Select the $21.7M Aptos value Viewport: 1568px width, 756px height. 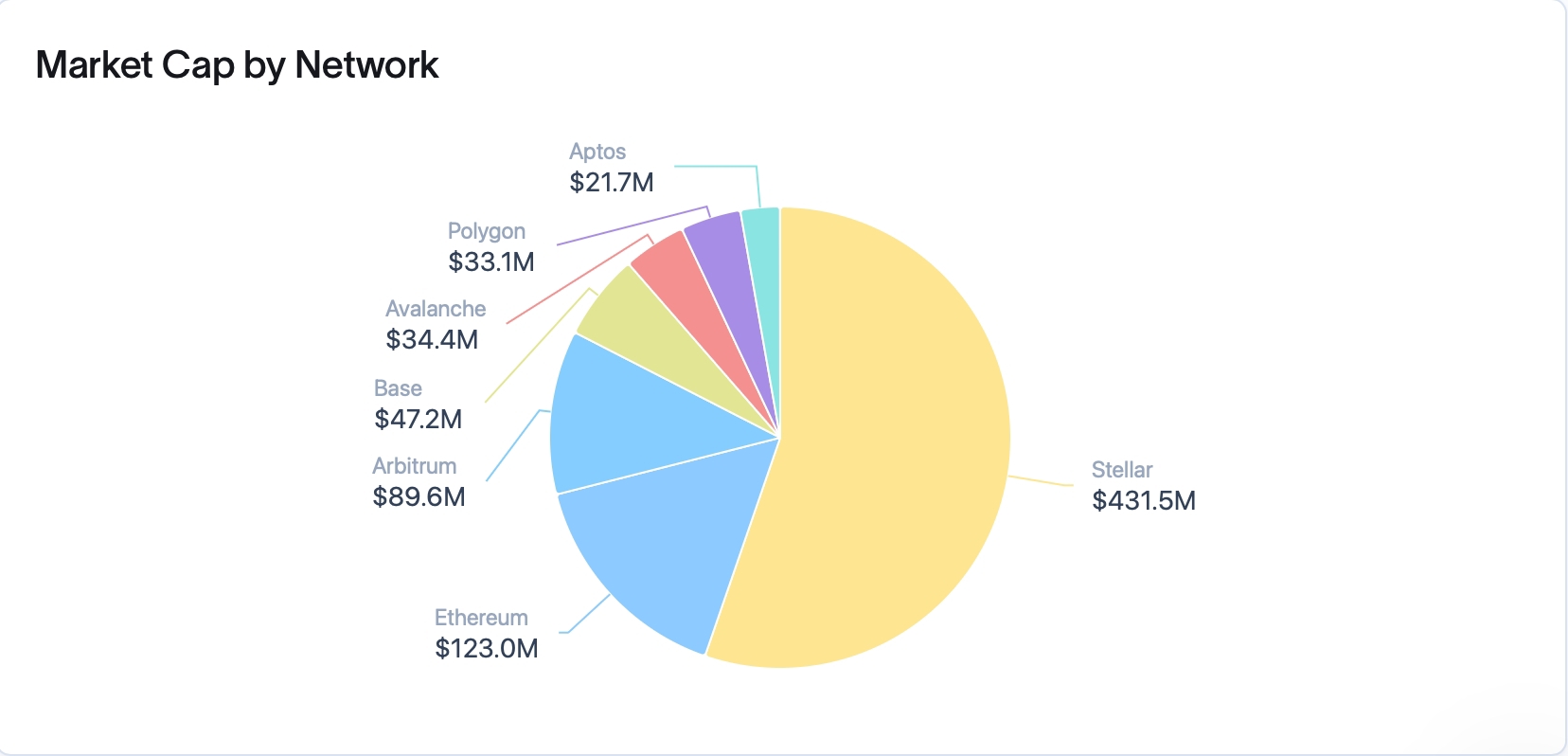[x=611, y=182]
